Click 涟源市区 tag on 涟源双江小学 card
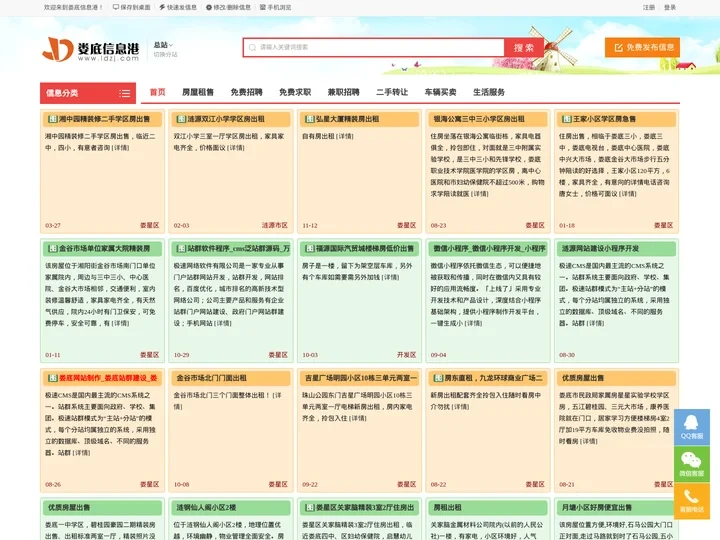Viewport: 720px width, 540px height. [x=275, y=225]
